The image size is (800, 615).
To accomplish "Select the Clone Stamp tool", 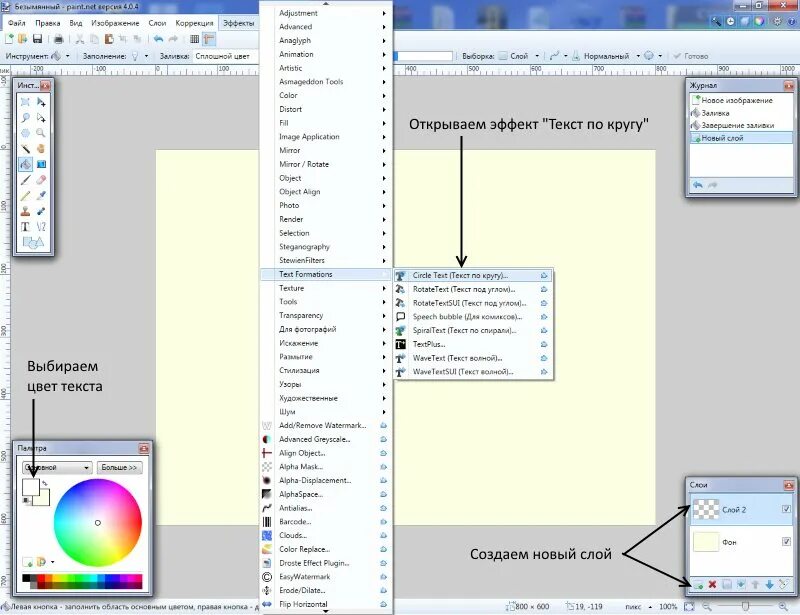I will 25,211.
